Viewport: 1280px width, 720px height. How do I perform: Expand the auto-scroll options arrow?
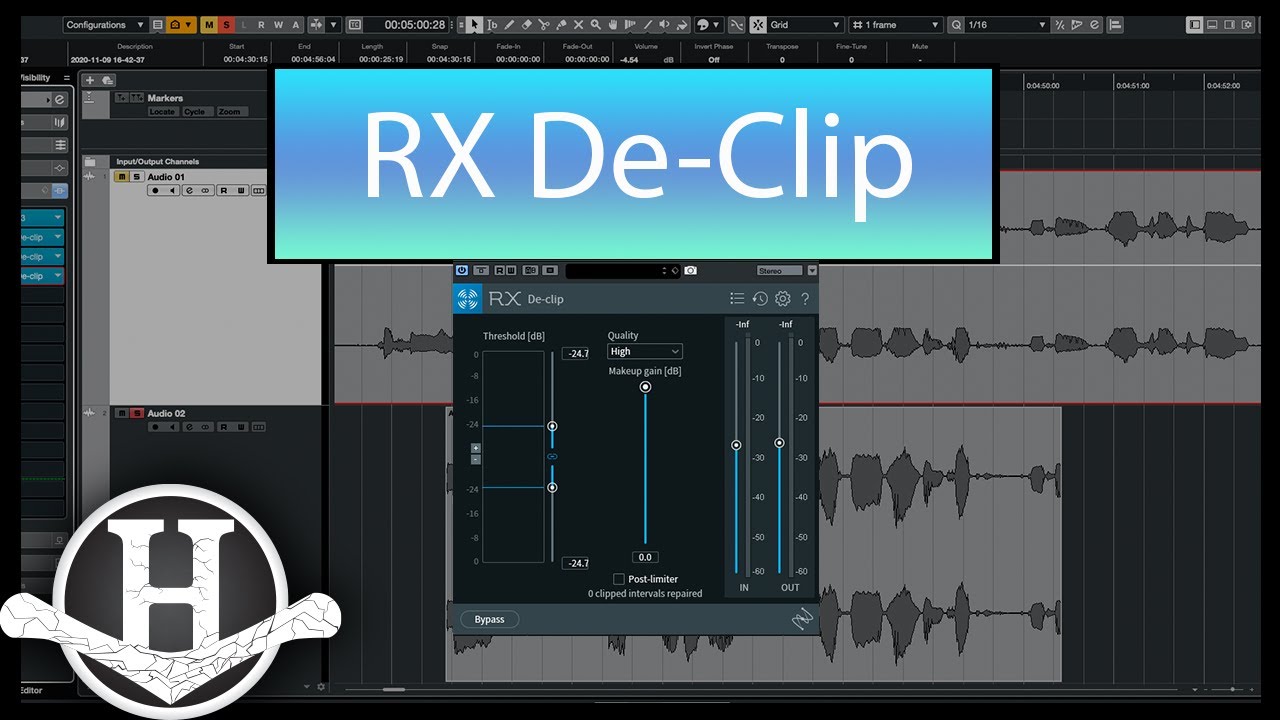[333, 25]
